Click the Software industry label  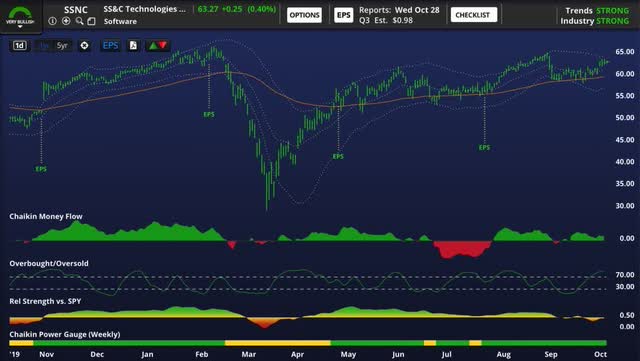point(120,21)
